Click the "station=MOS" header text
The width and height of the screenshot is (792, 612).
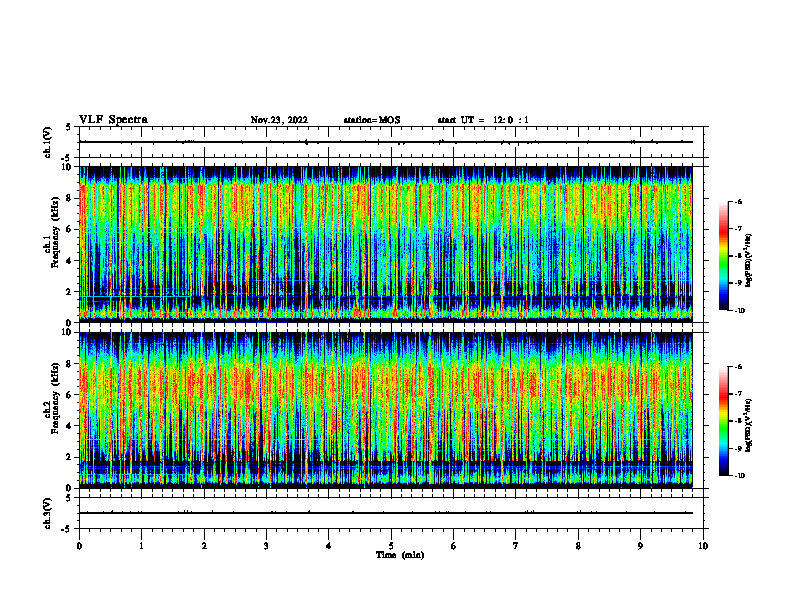[372, 120]
